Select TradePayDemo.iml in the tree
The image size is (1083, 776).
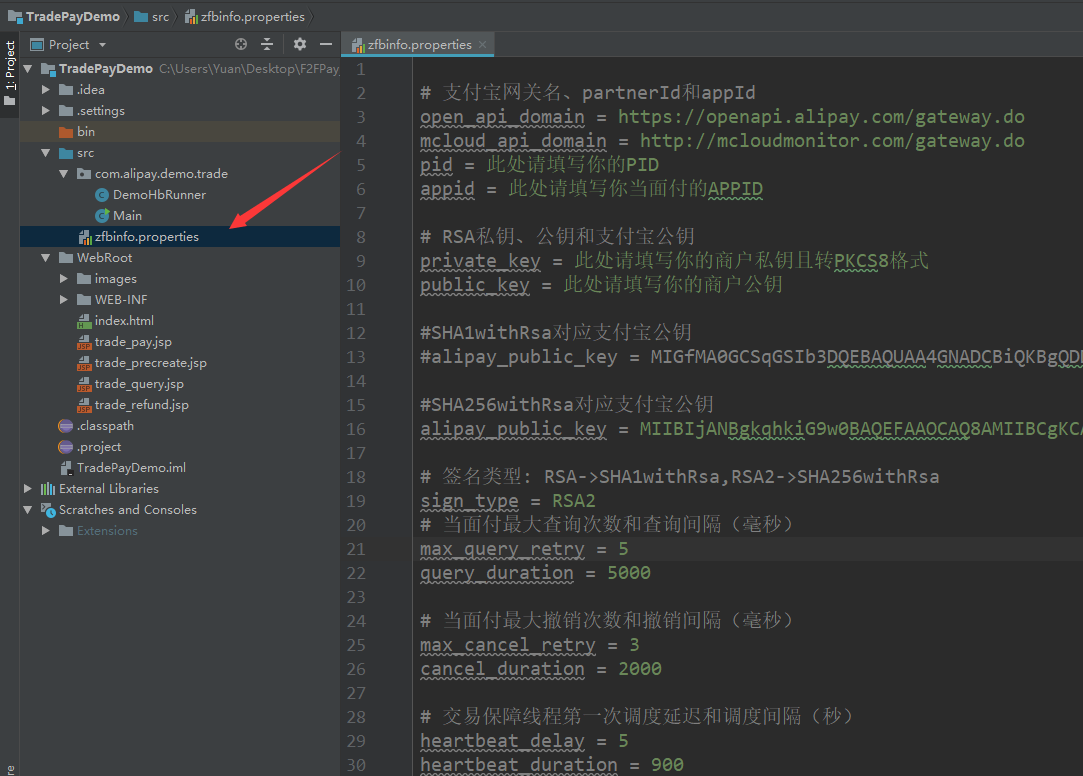131,468
